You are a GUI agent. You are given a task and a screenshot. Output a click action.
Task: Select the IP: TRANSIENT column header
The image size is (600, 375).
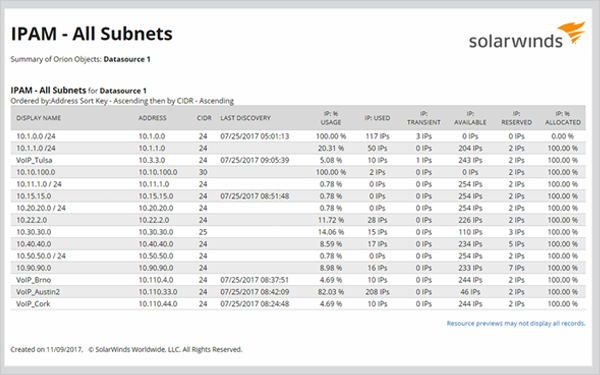424,118
